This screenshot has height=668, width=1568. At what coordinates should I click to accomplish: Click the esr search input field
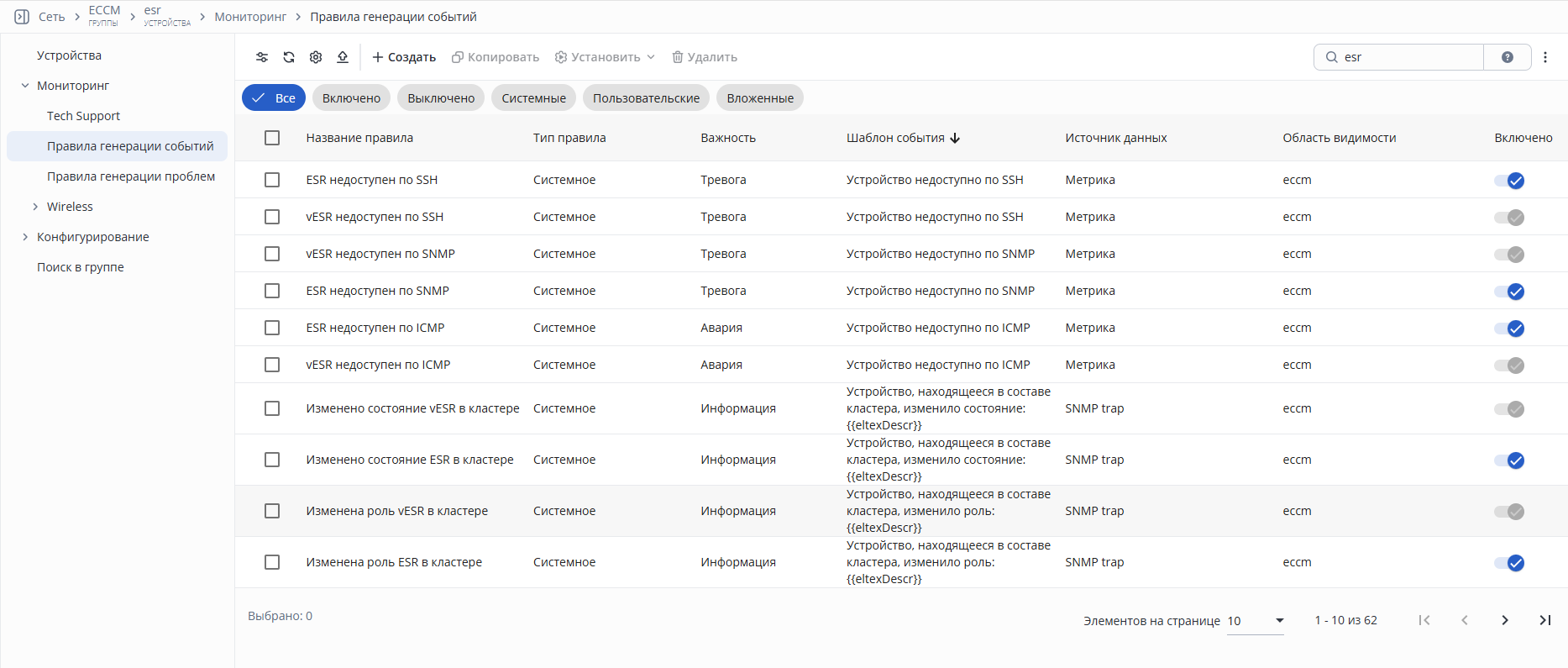pos(1411,57)
